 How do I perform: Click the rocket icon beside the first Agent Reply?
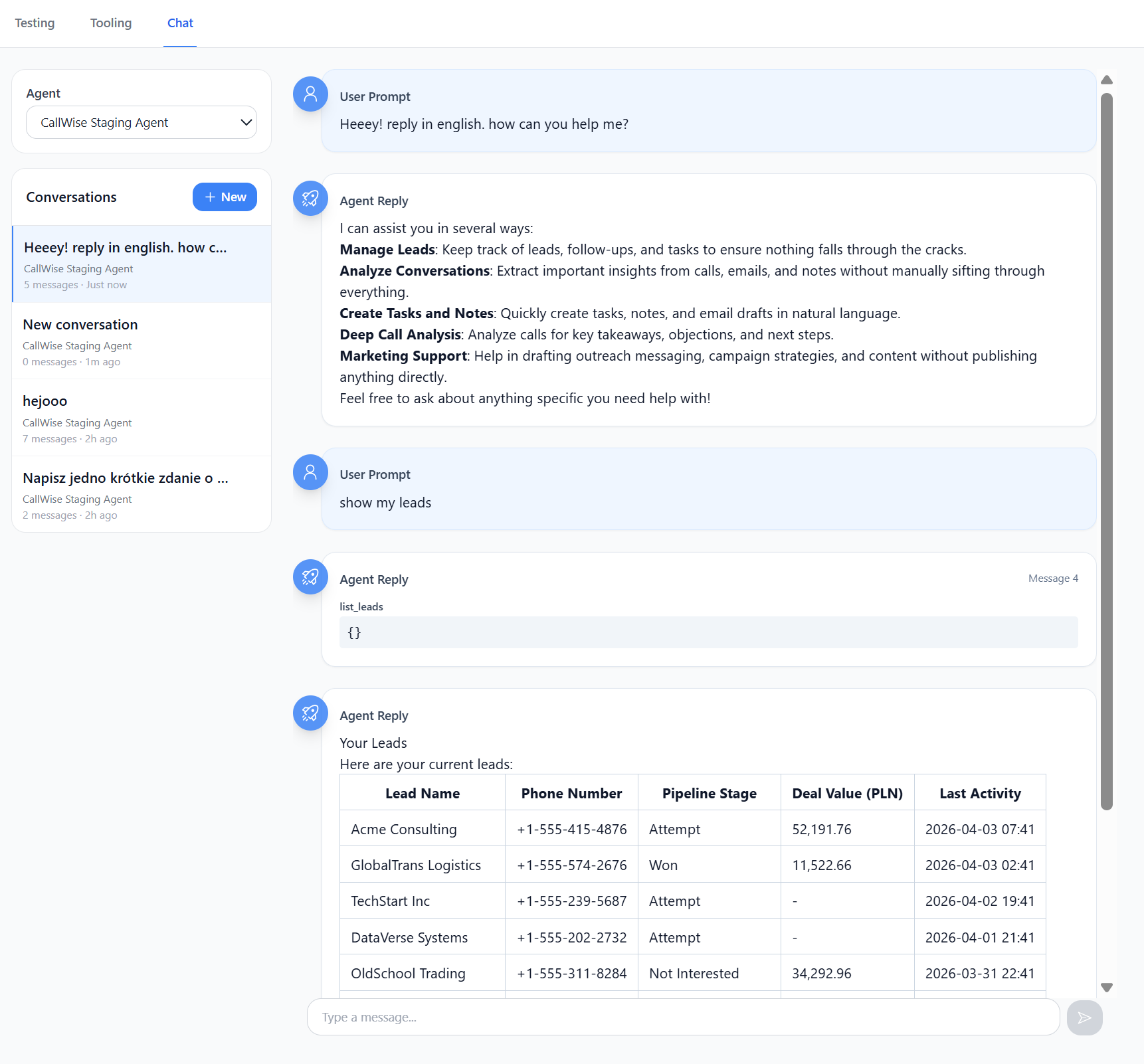(x=310, y=198)
